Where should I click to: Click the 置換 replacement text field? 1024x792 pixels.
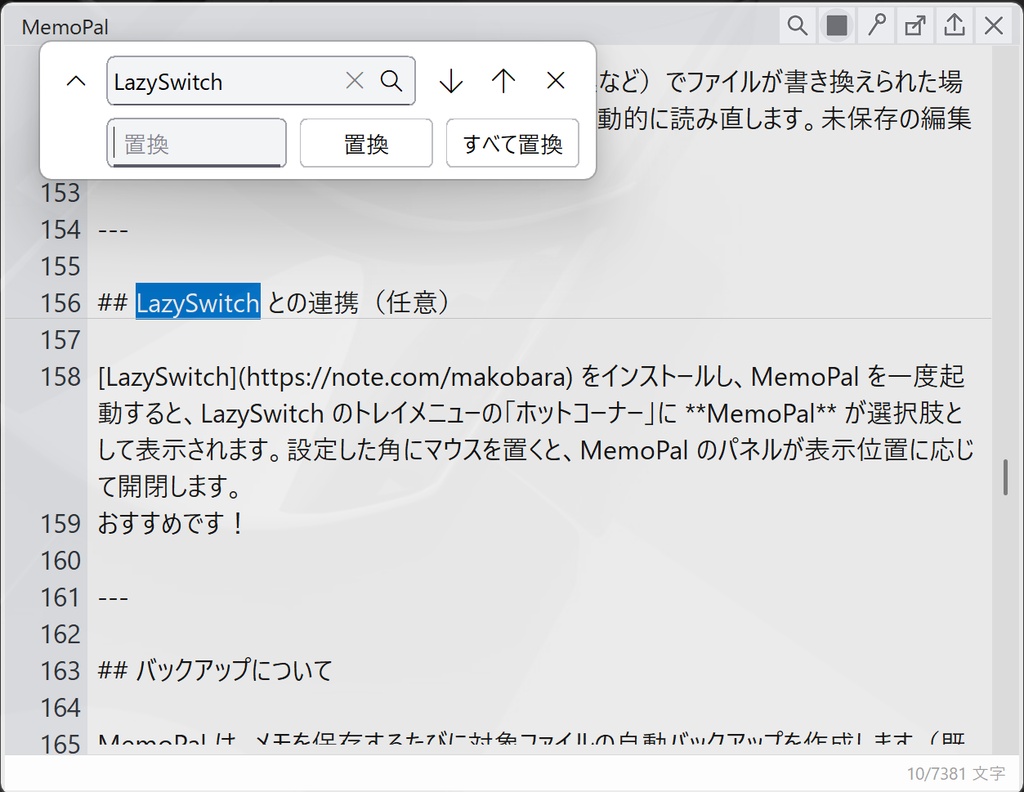[x=197, y=143]
